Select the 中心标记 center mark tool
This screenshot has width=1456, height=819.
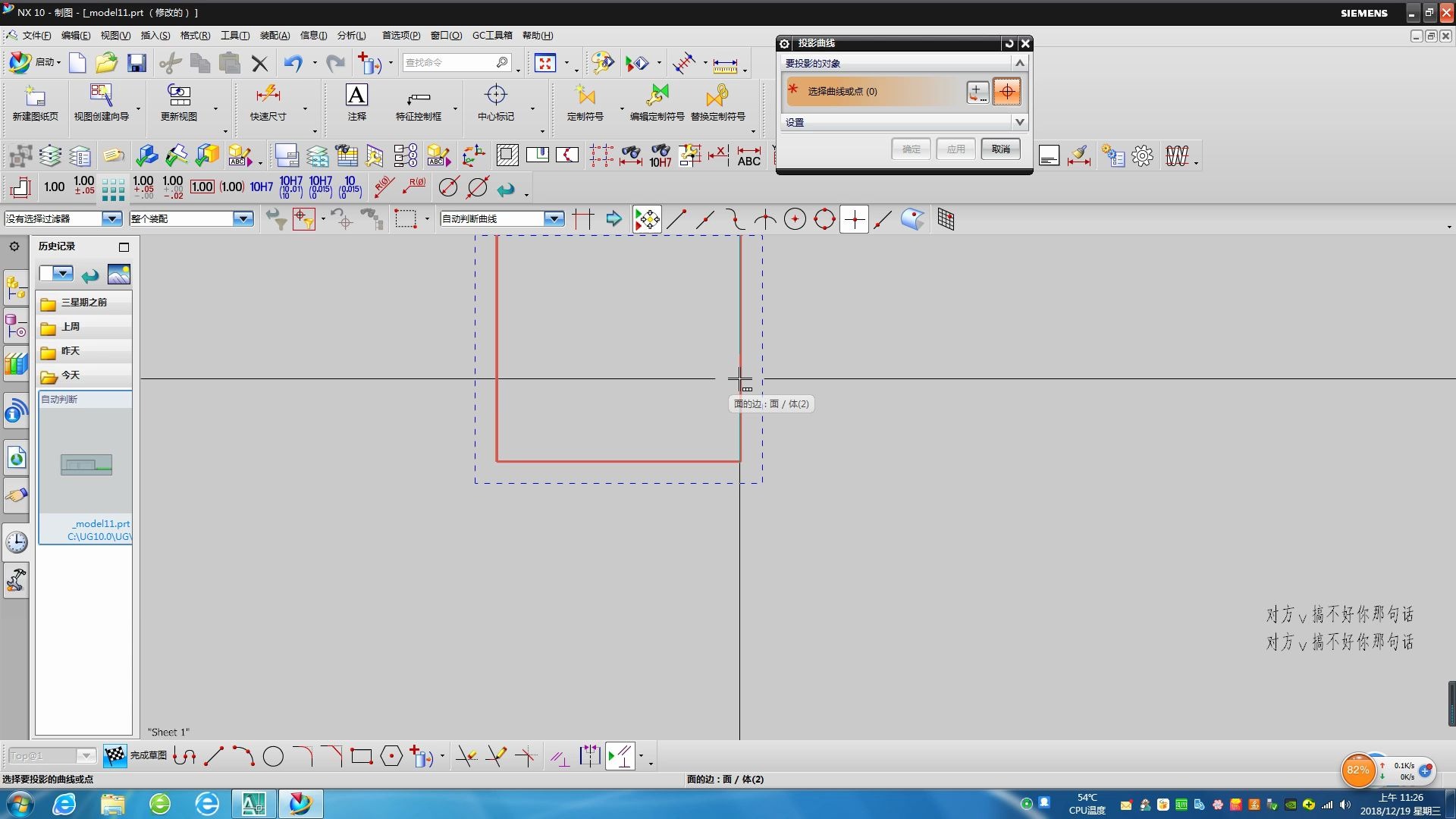[x=496, y=102]
